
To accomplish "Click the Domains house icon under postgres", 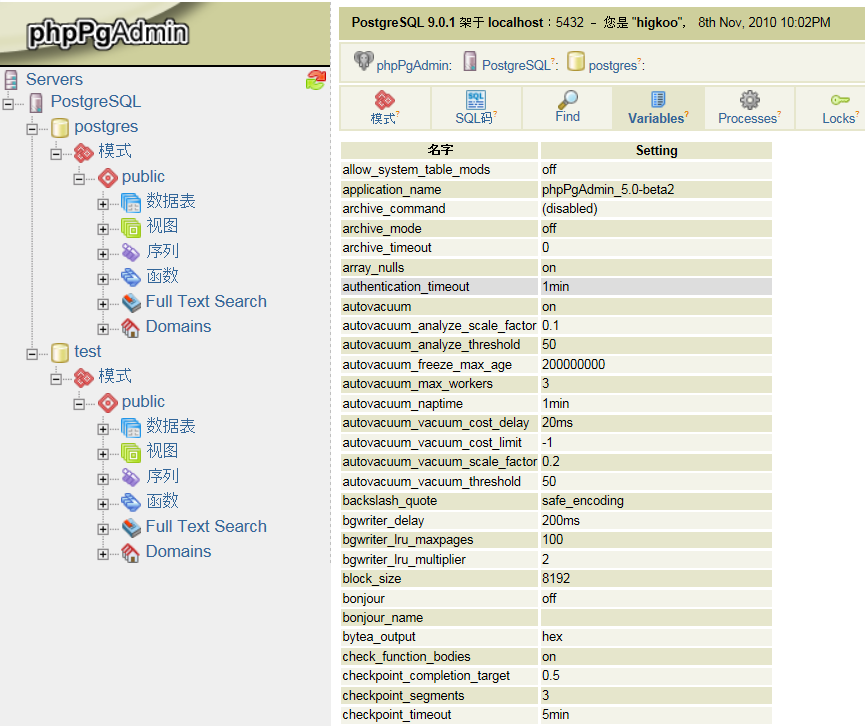I will coord(131,328).
